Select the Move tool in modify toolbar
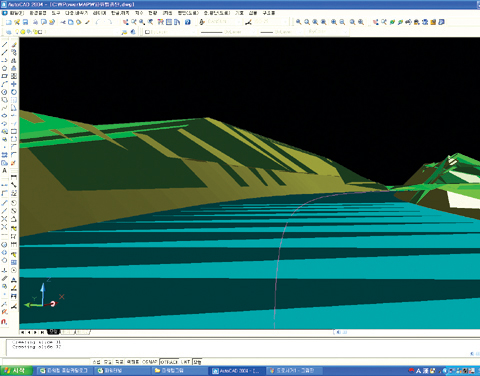 coord(14,84)
